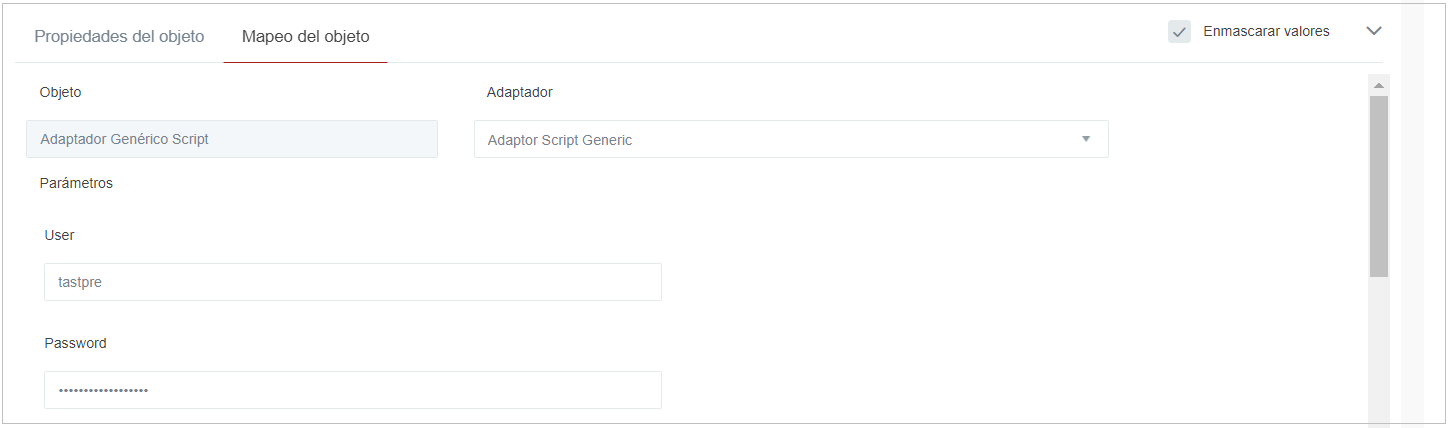The width and height of the screenshot is (1455, 428).
Task: Click the Adaptador Genérico Script object field
Action: [x=231, y=139]
